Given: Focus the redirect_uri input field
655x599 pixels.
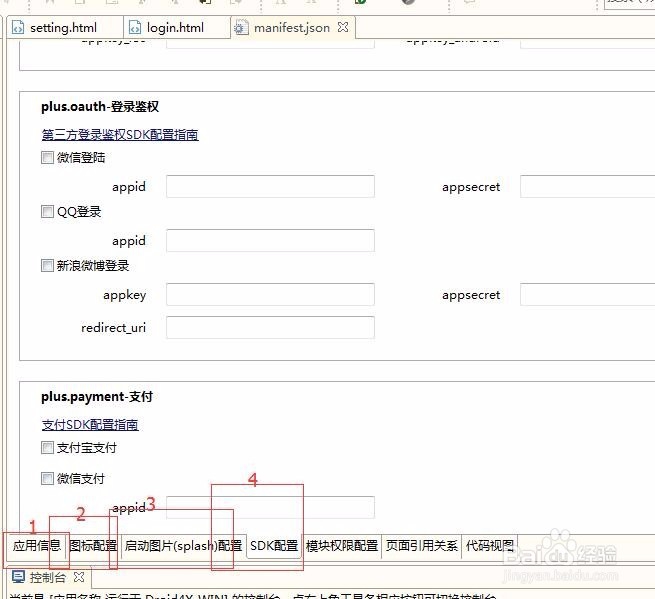Looking at the screenshot, I should click(270, 327).
